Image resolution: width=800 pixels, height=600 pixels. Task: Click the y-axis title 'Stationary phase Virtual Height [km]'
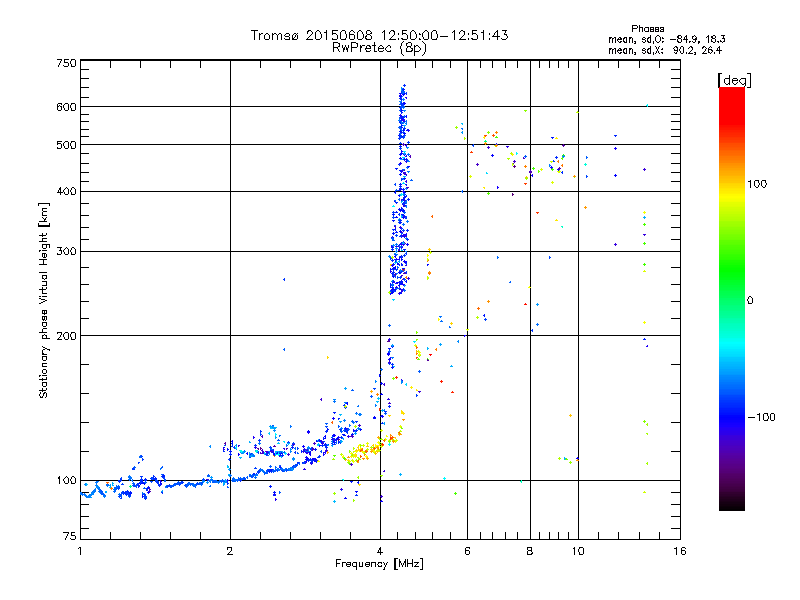click(43, 300)
